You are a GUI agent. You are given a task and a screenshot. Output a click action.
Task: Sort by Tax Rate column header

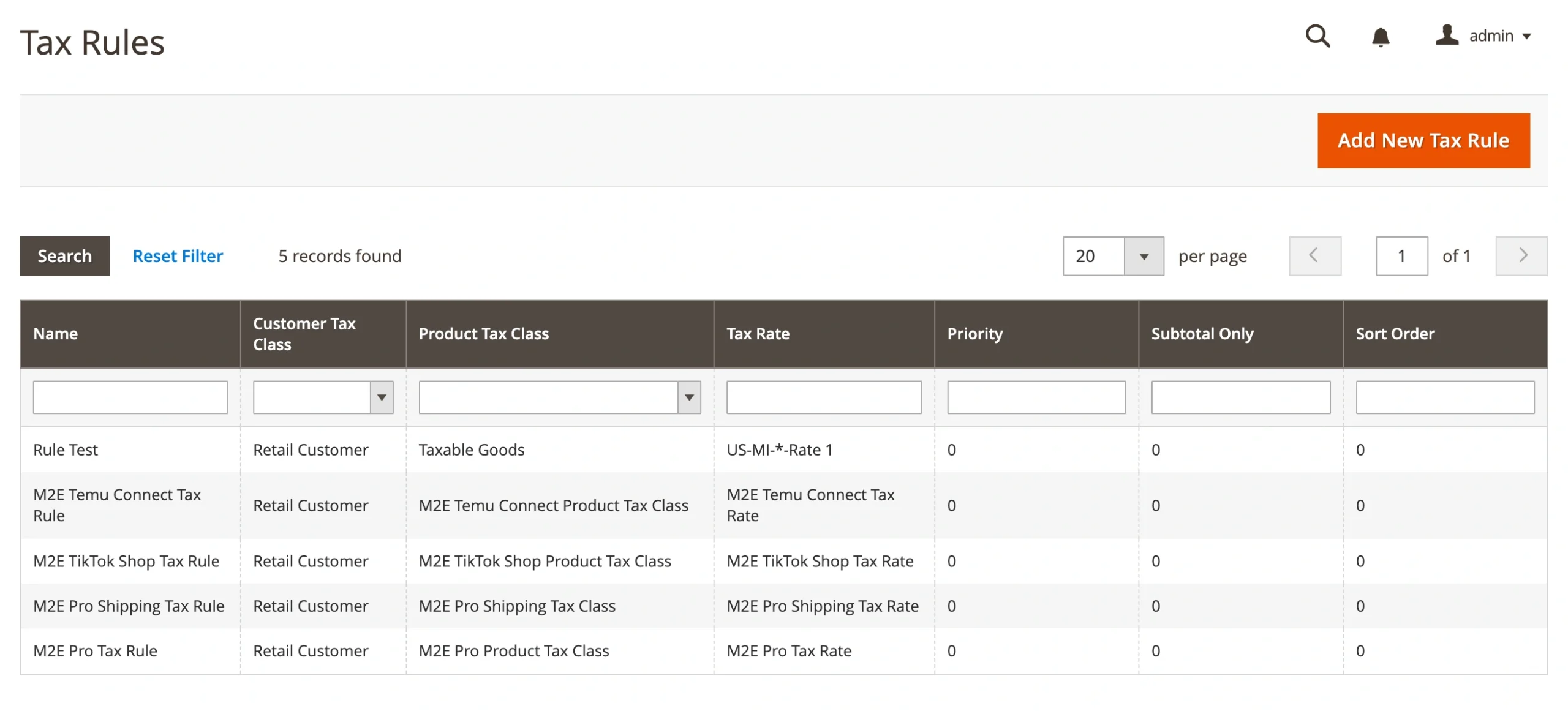pyautogui.click(x=758, y=334)
